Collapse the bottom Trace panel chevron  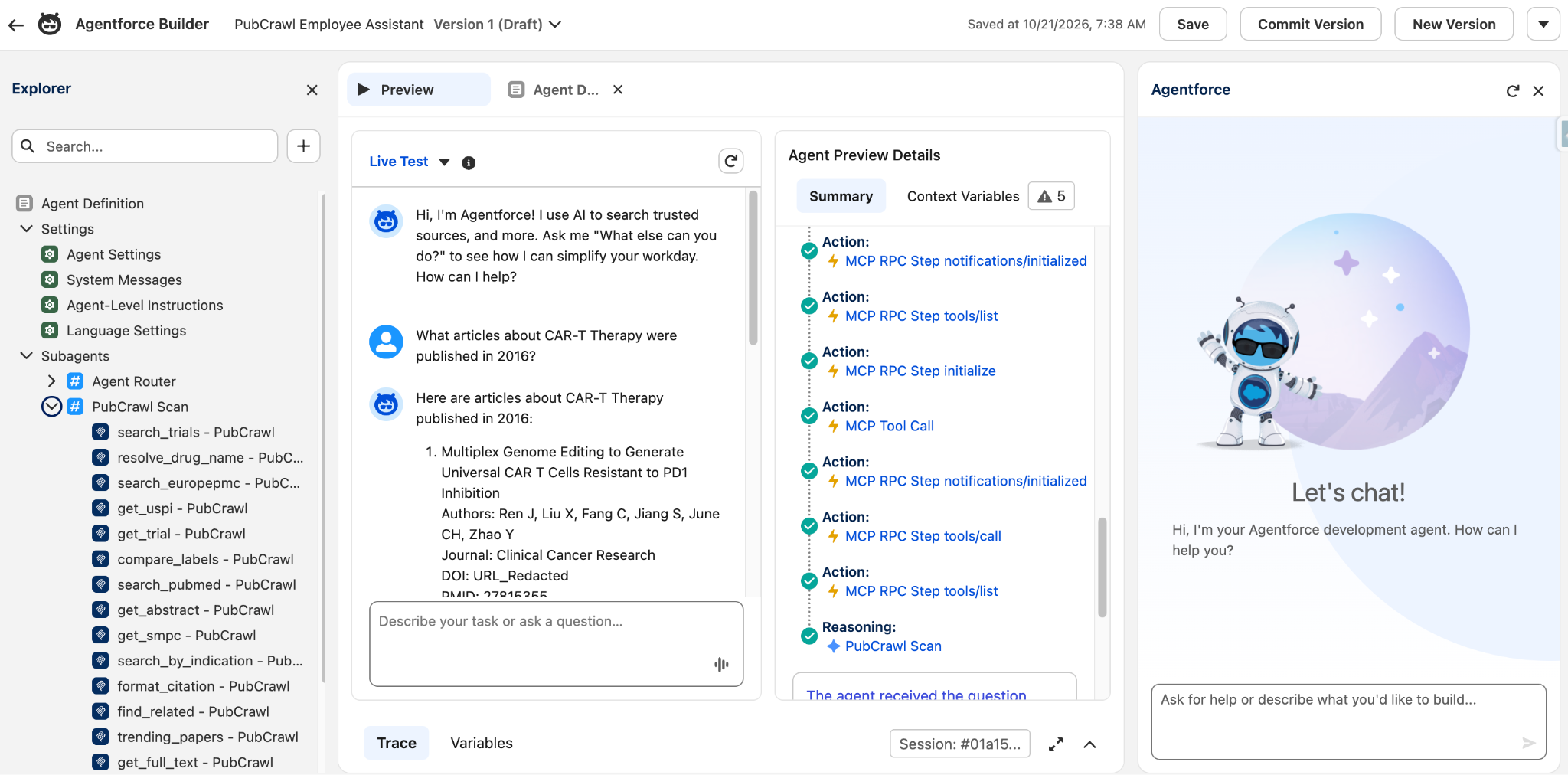[x=1089, y=744]
